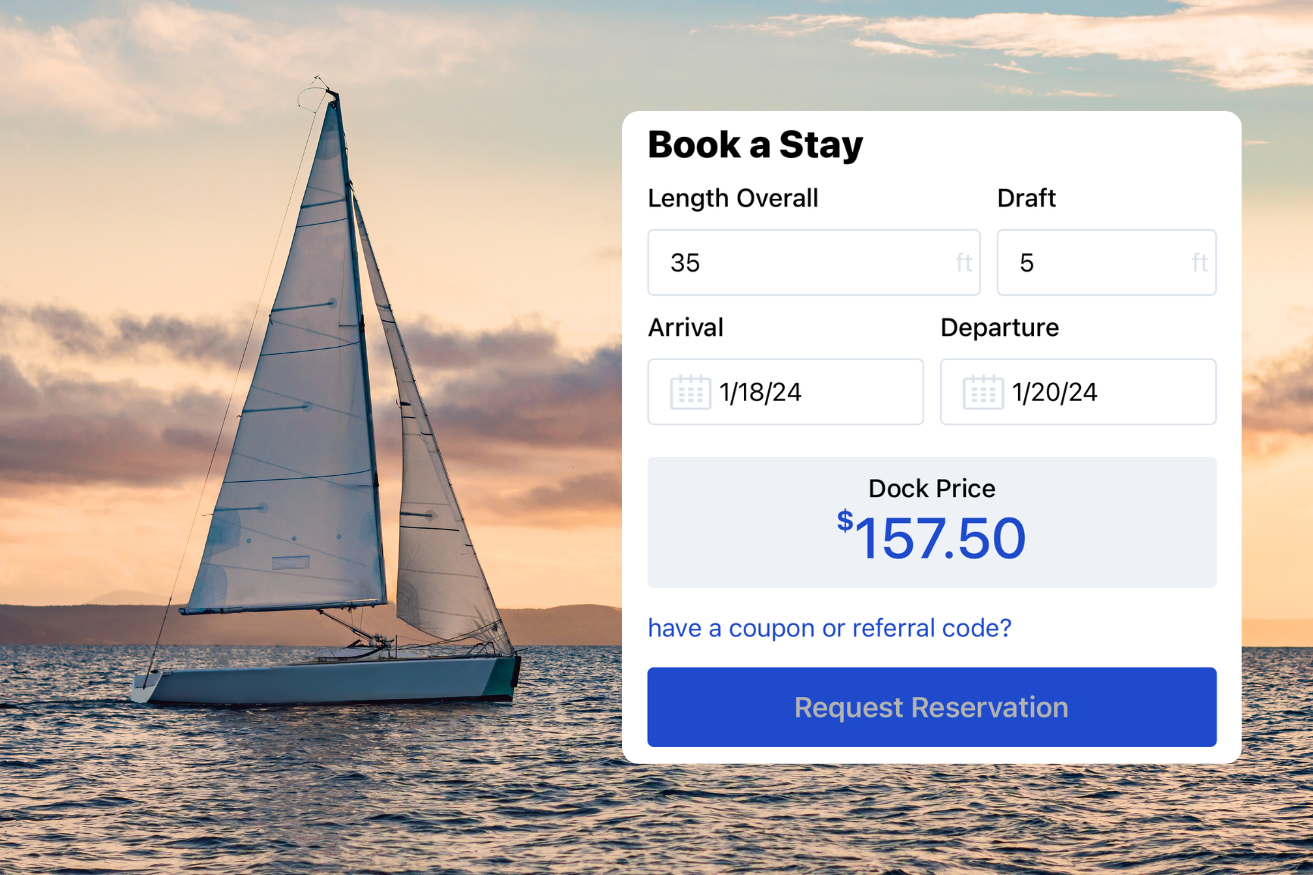Click the Length Overall input showing 35
The height and width of the screenshot is (875, 1313).
click(800, 263)
